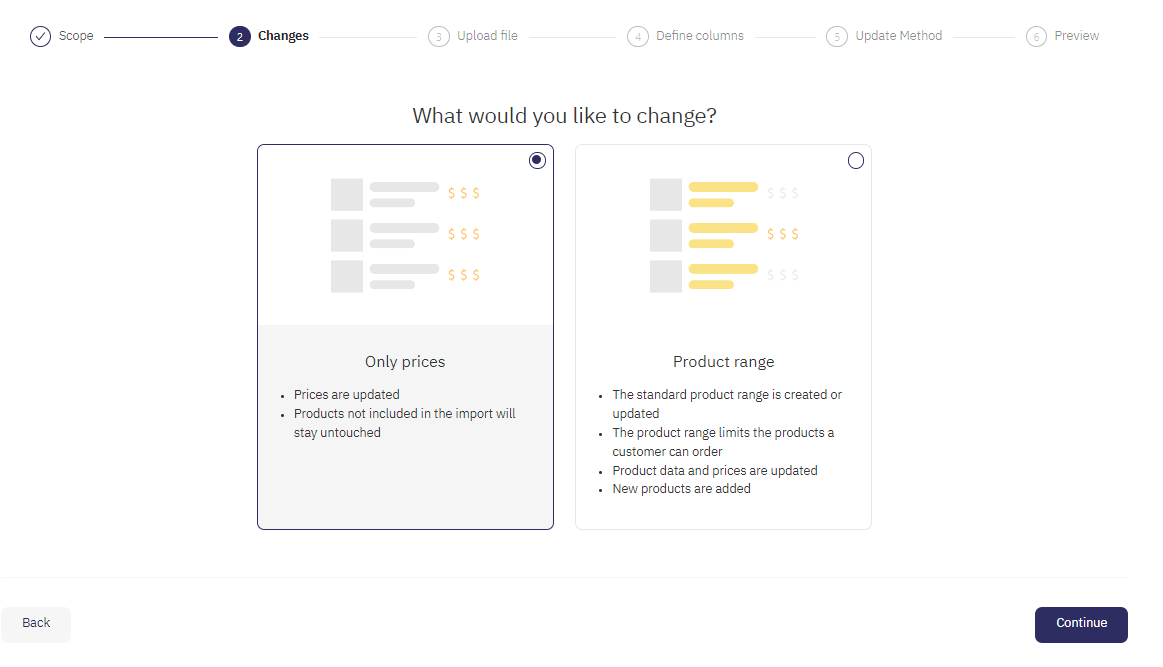Click the step 3 Upload file circle
Screen dimensions: 1163x667
click(x=438, y=37)
